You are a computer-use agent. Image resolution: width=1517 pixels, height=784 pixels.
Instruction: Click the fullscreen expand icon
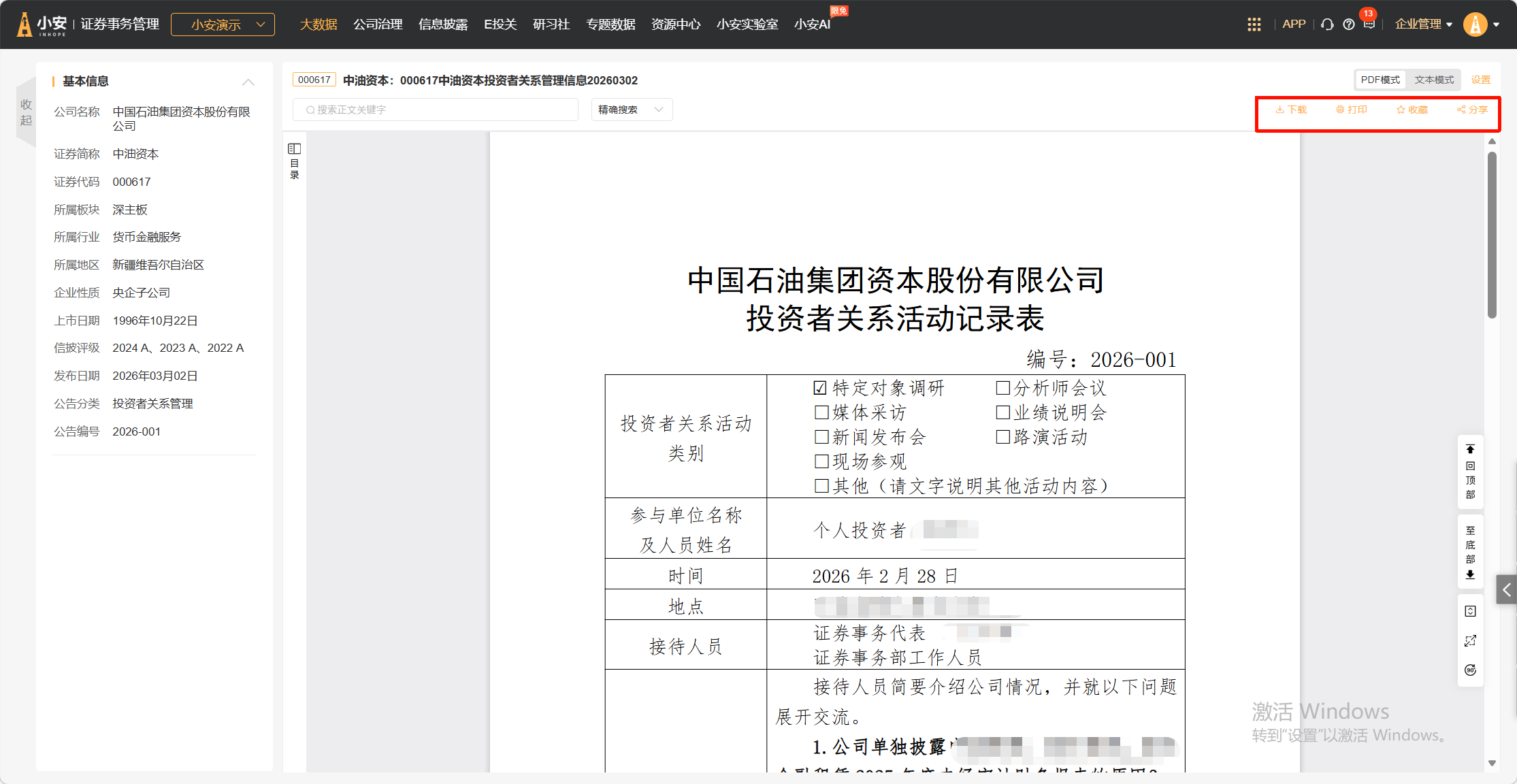1470,641
